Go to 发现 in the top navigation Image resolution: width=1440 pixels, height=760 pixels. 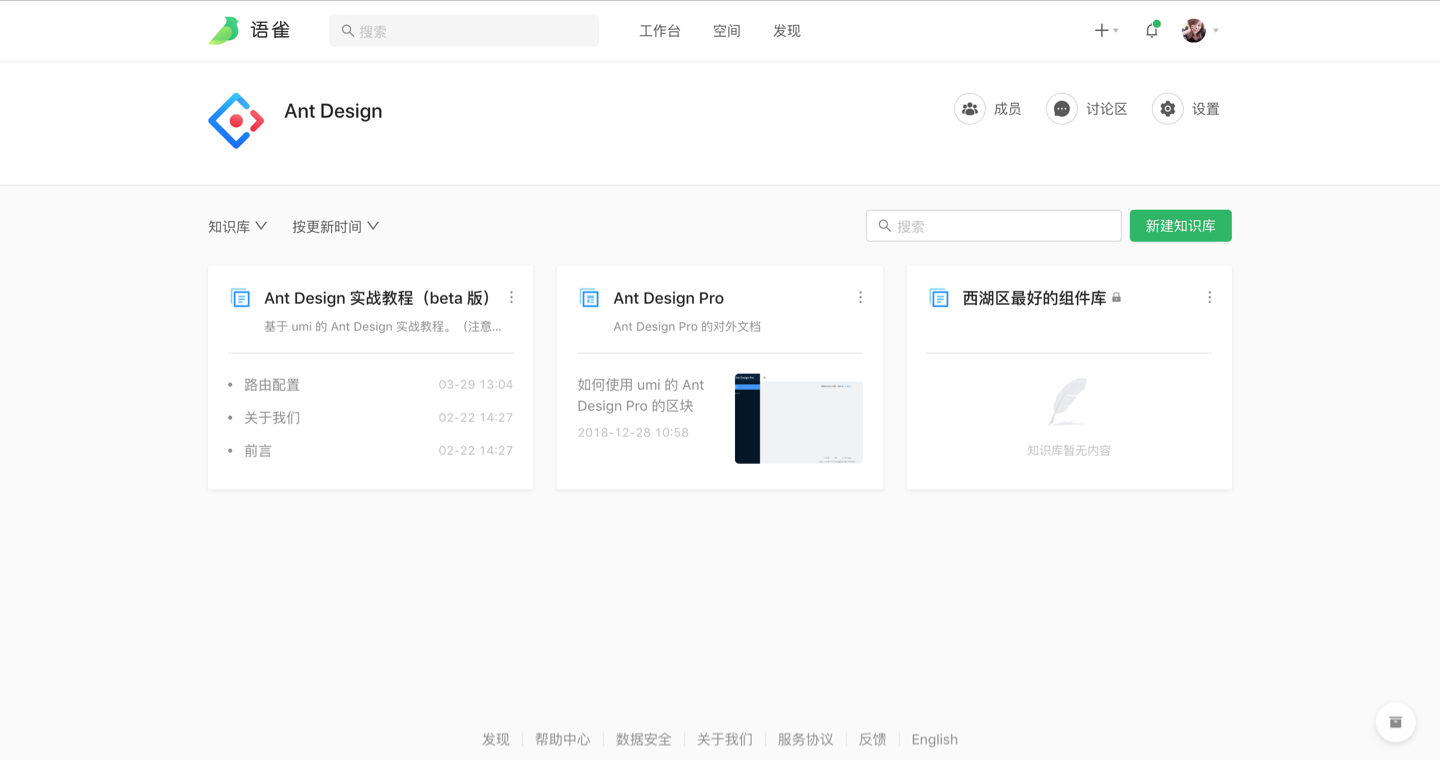(787, 31)
